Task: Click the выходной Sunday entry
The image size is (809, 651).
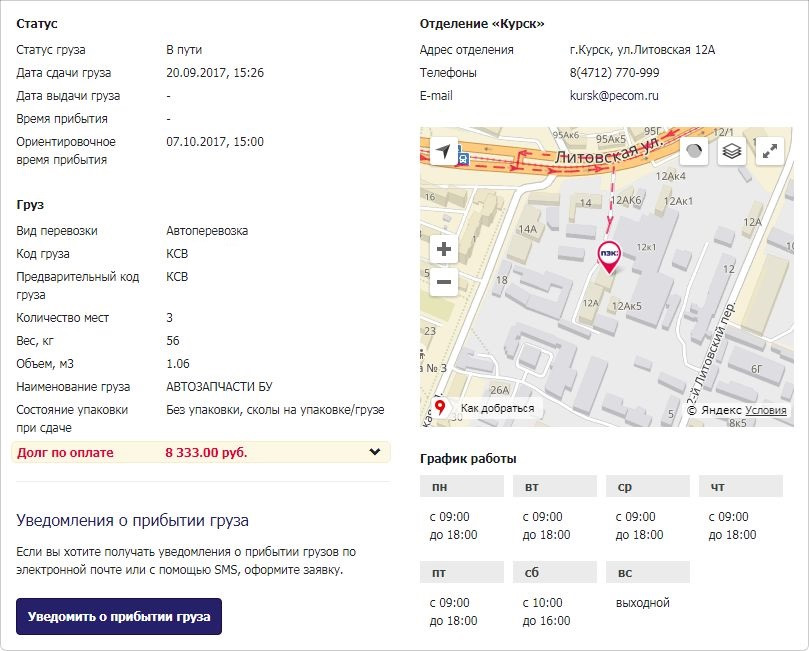Action: (642, 603)
